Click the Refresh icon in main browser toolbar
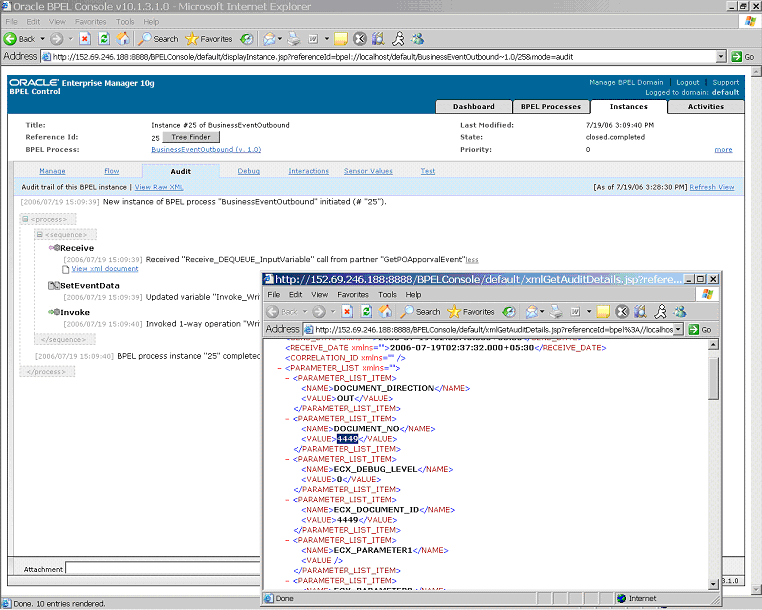 pyautogui.click(x=104, y=39)
